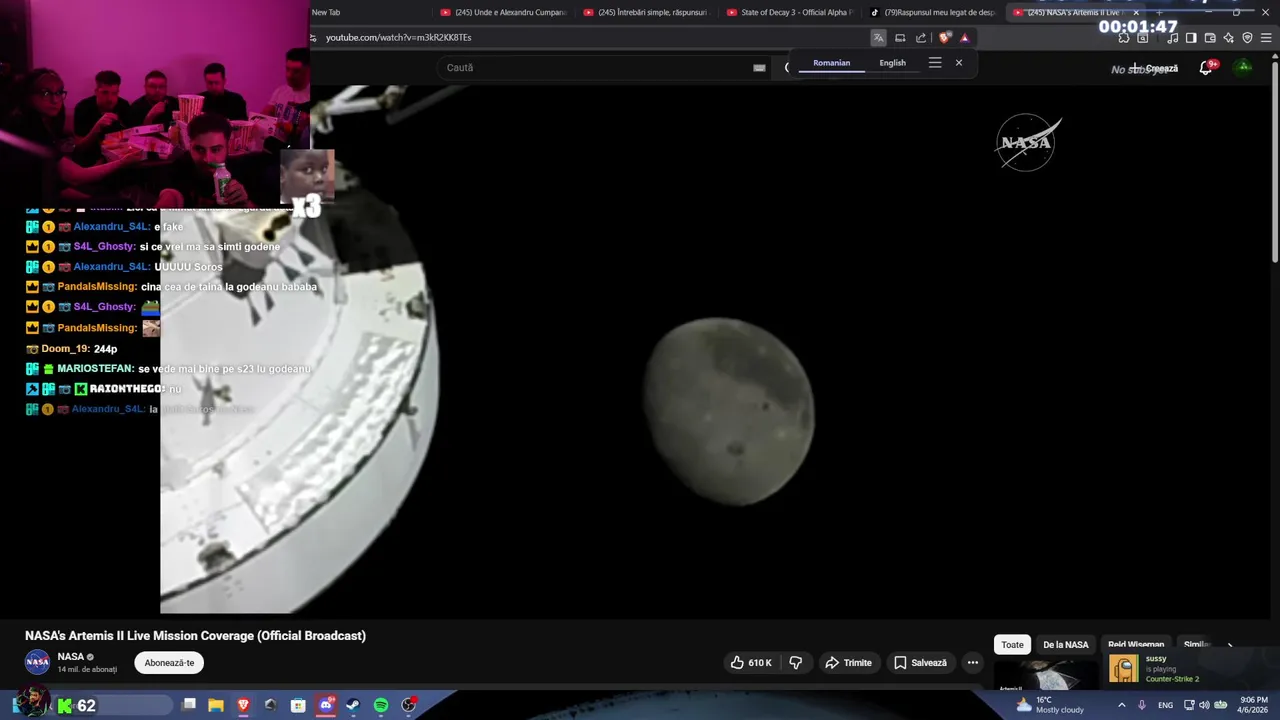Click the Moon in the video player

pyautogui.click(x=729, y=411)
